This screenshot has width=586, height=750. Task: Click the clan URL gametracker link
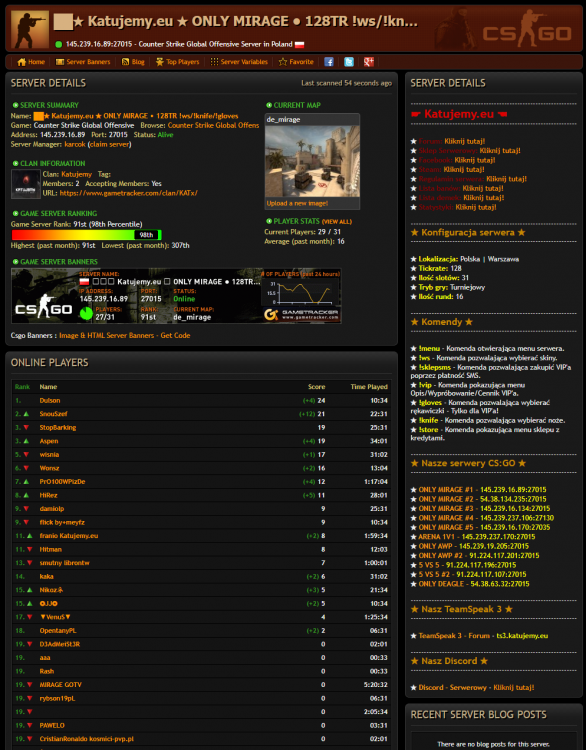click(x=128, y=193)
